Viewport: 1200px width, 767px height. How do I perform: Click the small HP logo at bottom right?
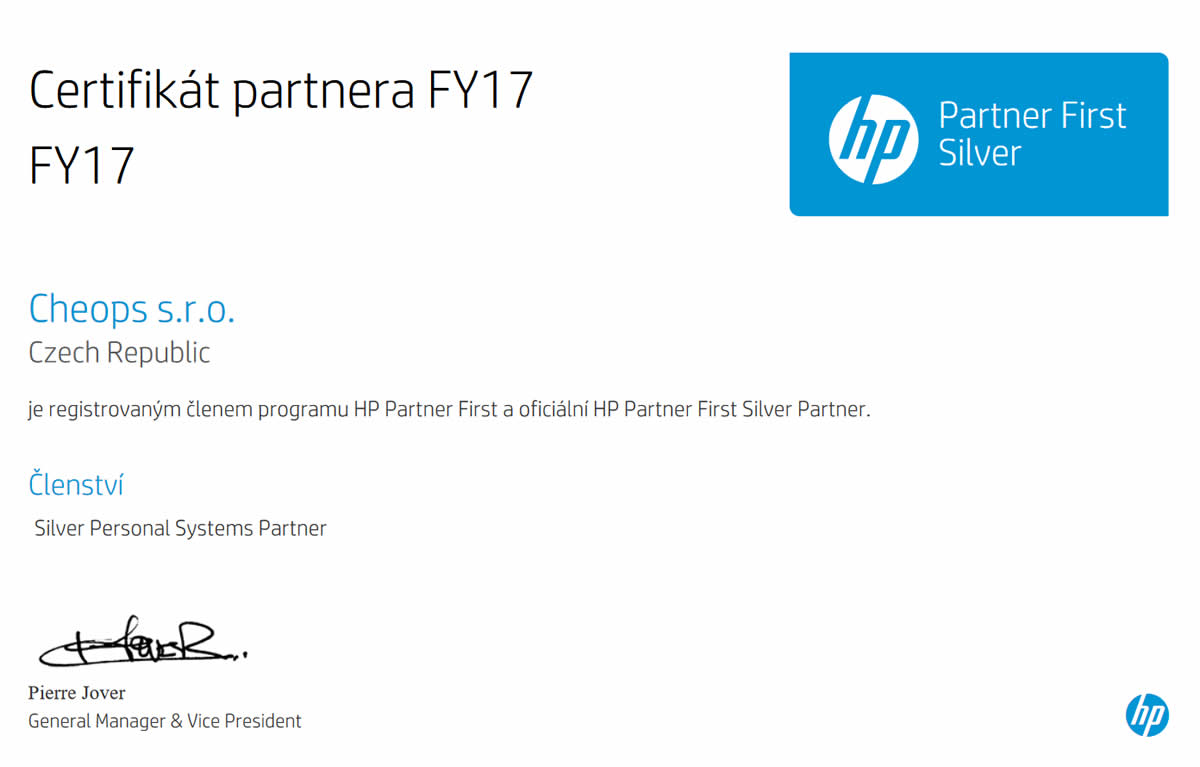coord(1147,715)
